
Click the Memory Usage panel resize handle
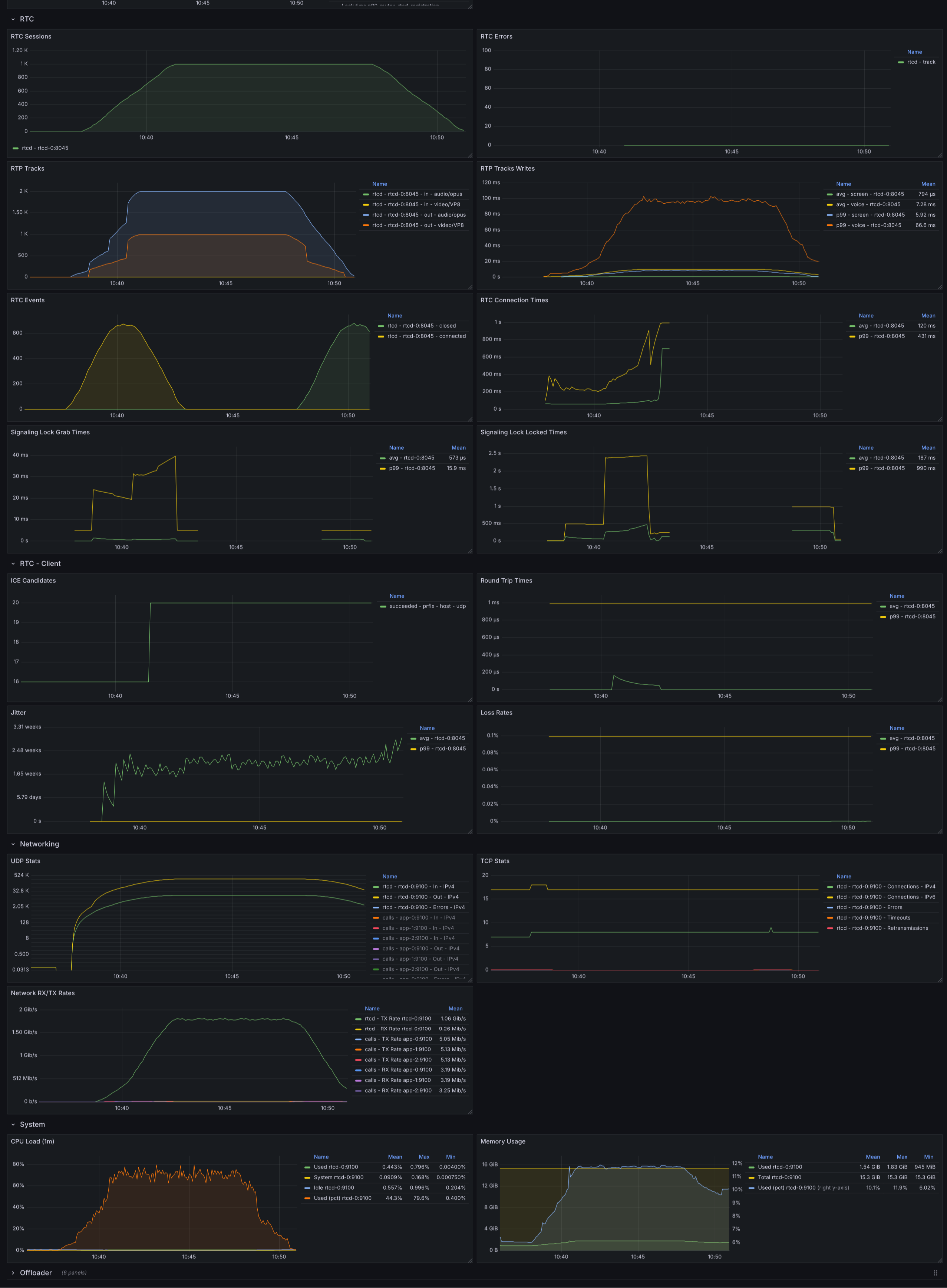click(940, 1260)
